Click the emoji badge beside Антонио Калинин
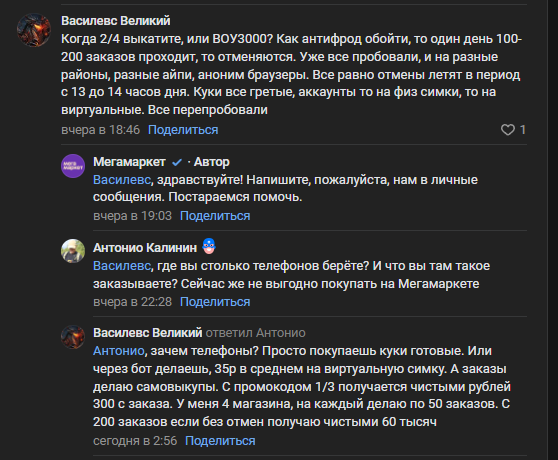 tap(209, 246)
